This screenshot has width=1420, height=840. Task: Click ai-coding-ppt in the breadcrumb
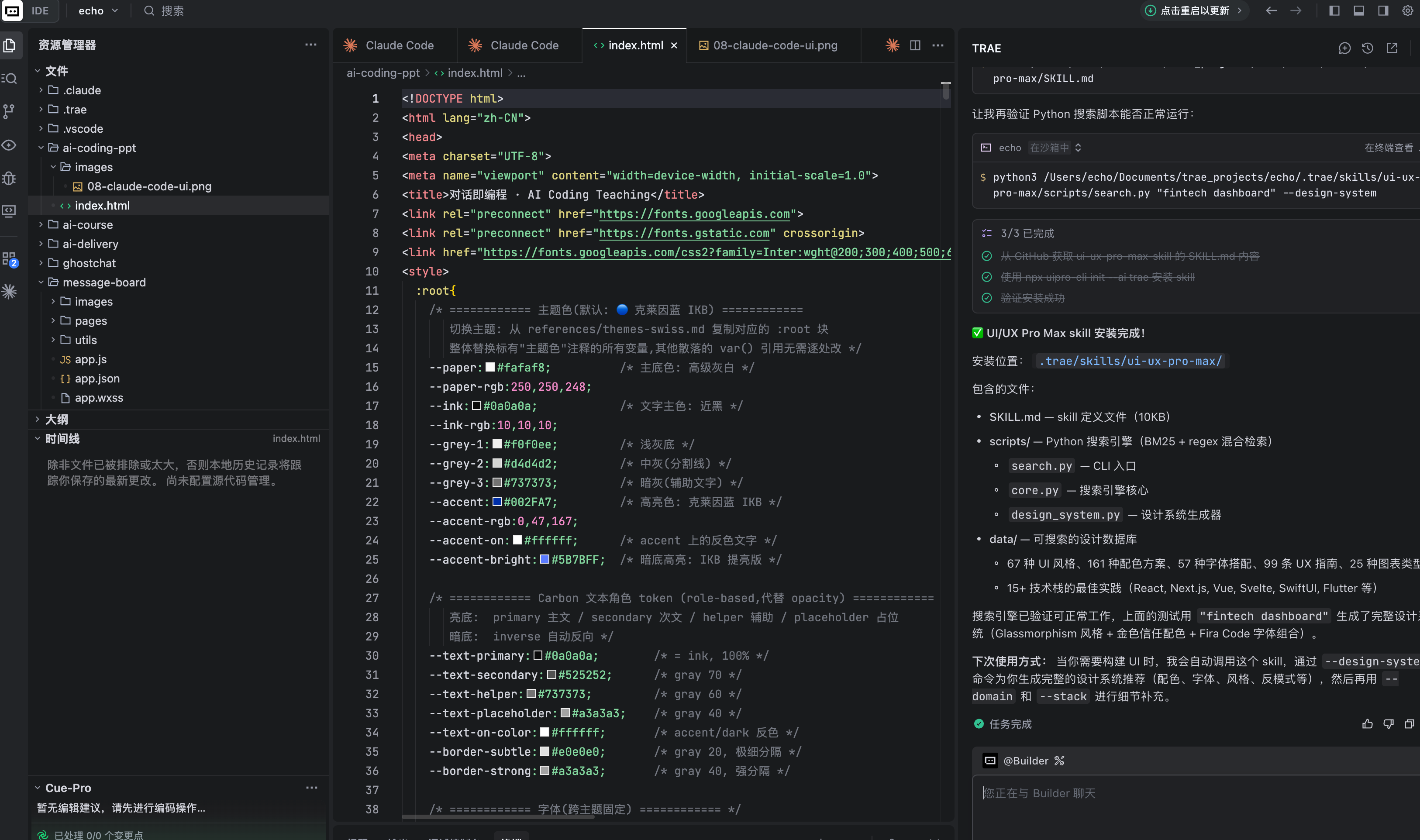click(383, 73)
